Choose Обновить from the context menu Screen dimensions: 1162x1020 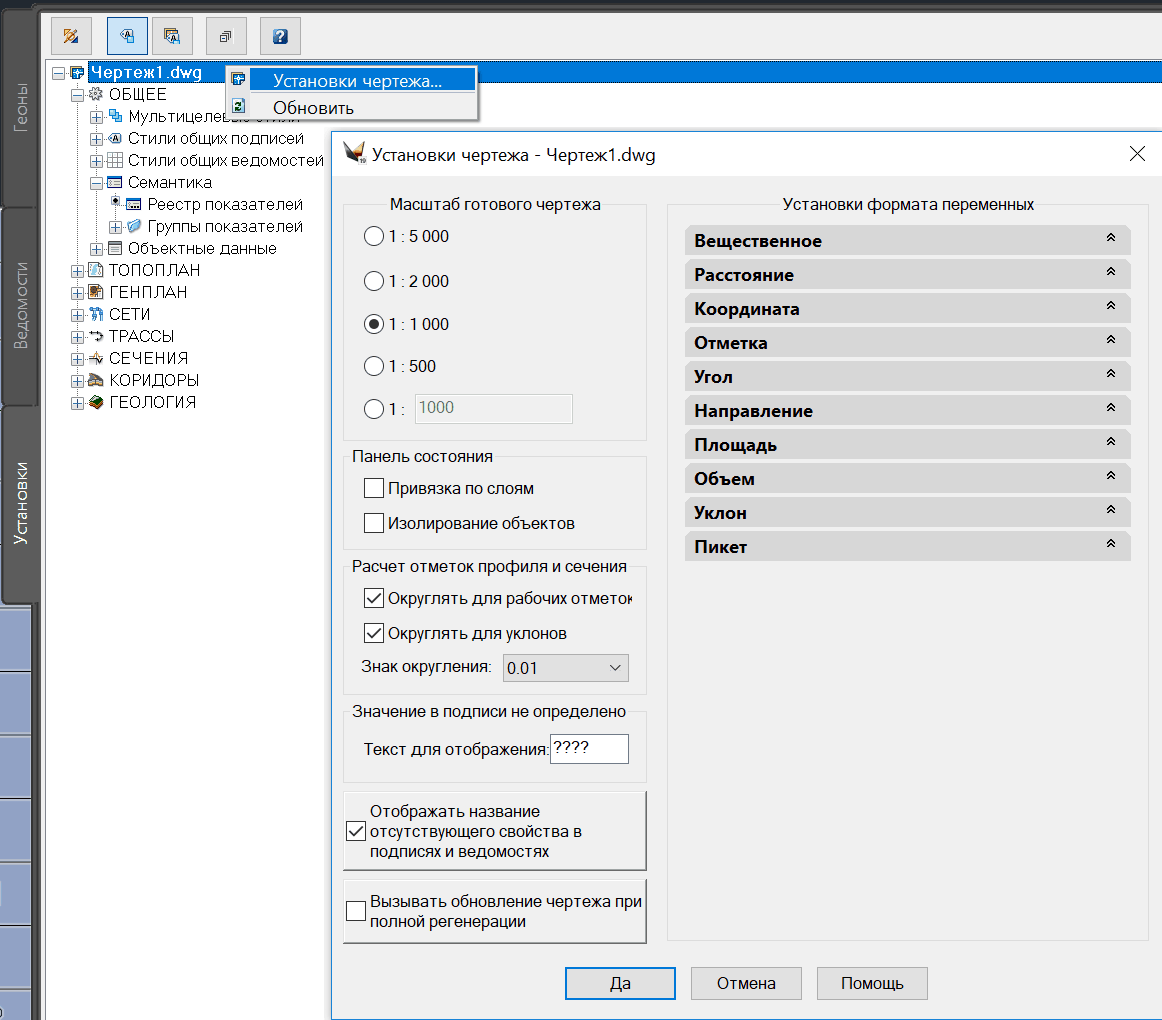coord(313,108)
